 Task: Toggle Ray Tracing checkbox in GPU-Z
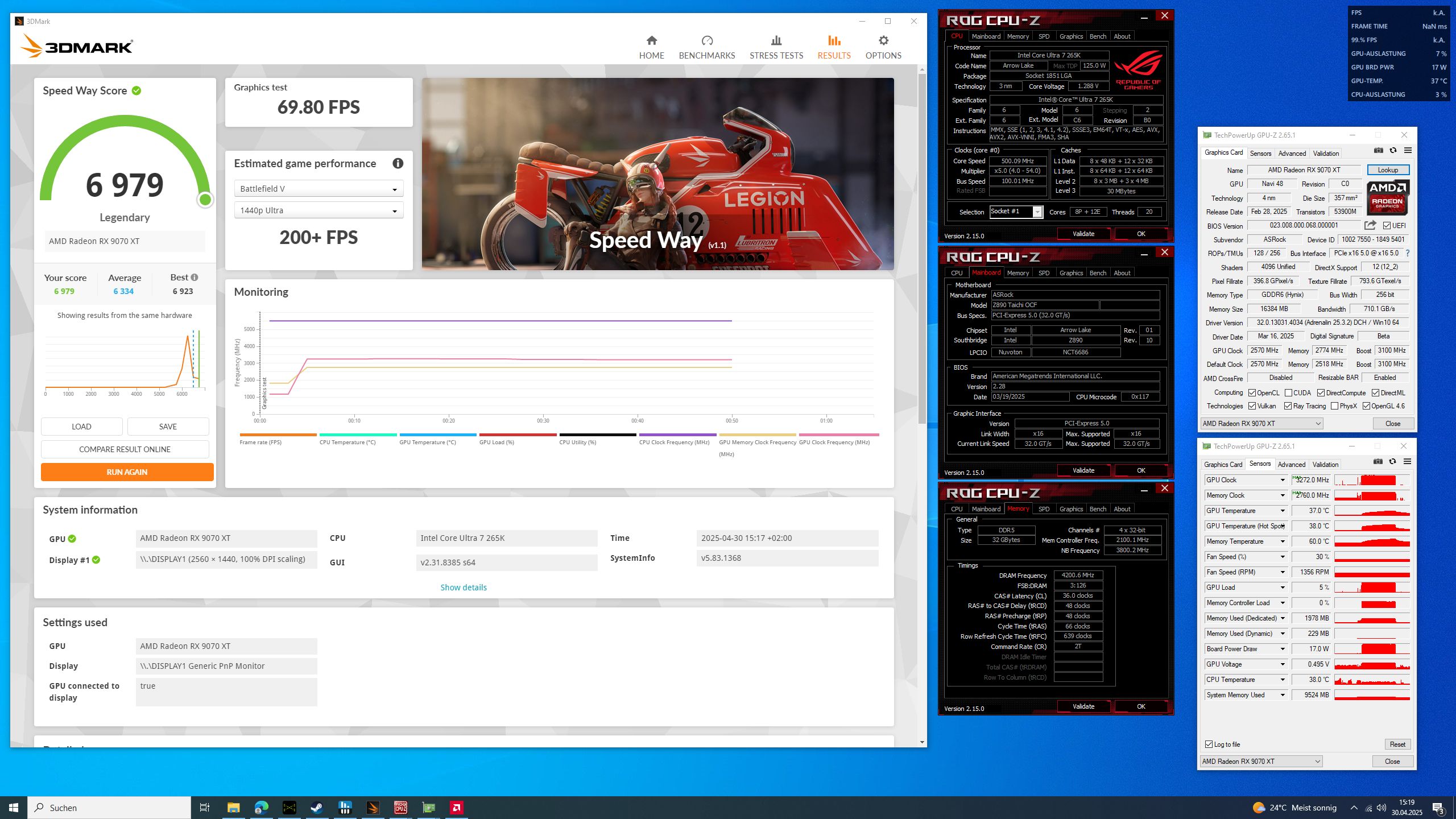[1288, 406]
